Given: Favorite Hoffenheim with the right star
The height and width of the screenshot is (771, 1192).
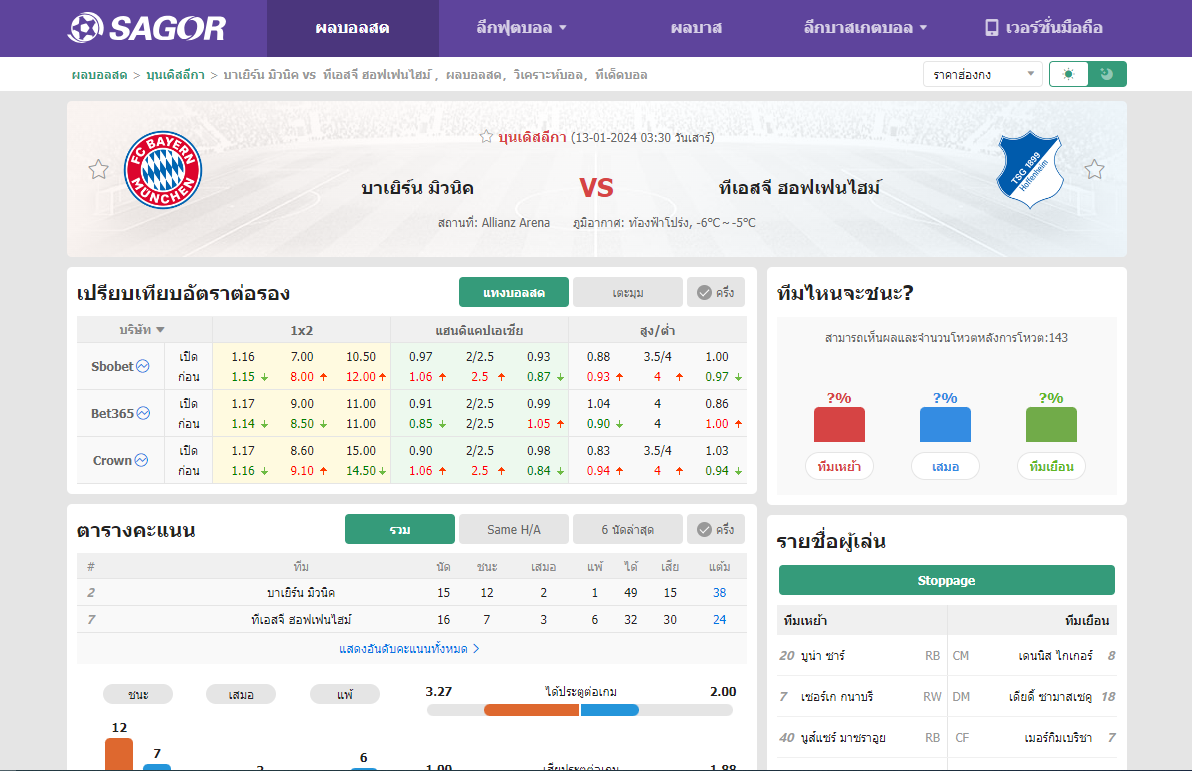Looking at the screenshot, I should [1094, 170].
